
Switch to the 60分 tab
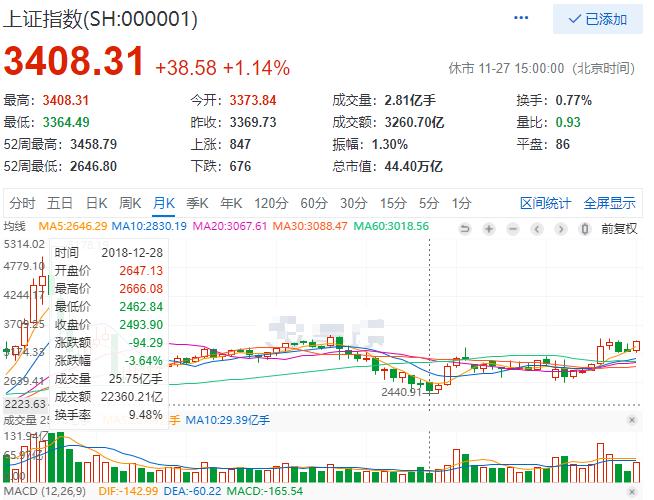(314, 203)
